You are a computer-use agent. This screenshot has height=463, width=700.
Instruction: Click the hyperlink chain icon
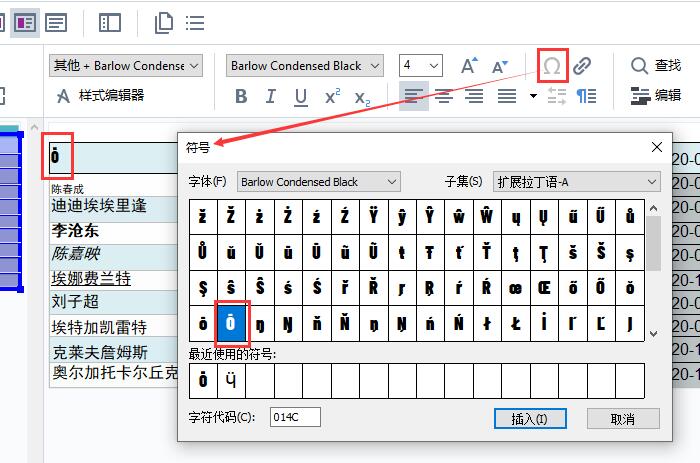[x=582, y=66]
